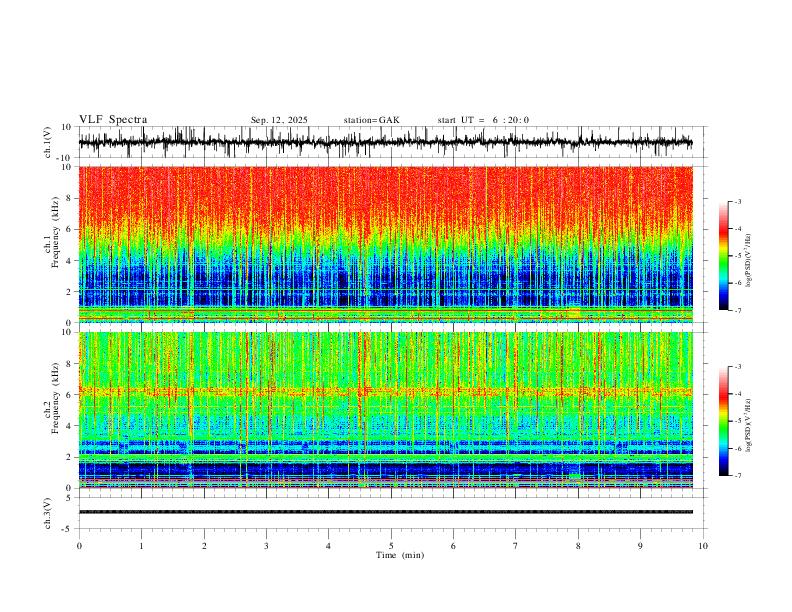Click the ch.1 log(PSD) colorbar label
The height and width of the screenshot is (612, 792).
tap(749, 260)
